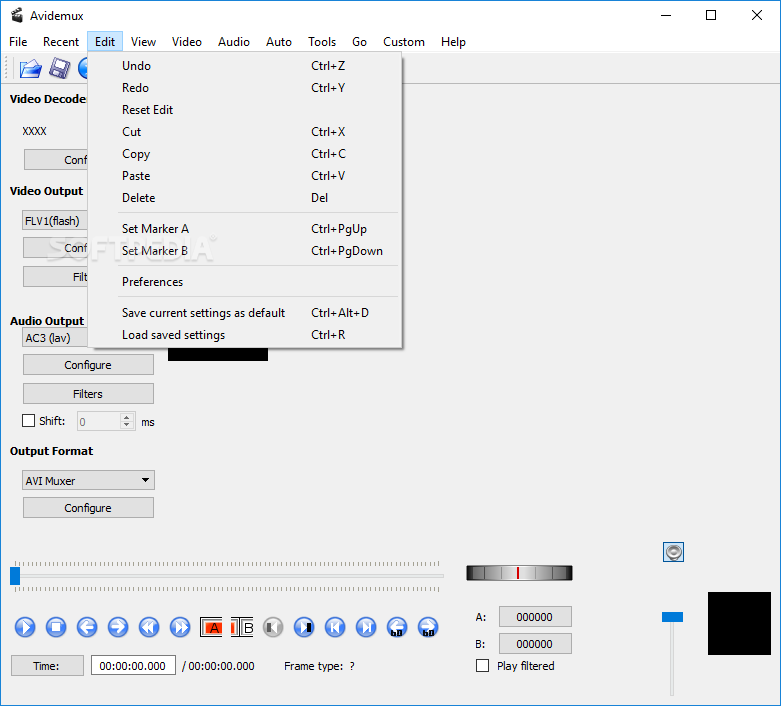Click the speaker volume icon
Image resolution: width=781 pixels, height=706 pixels.
click(x=673, y=552)
